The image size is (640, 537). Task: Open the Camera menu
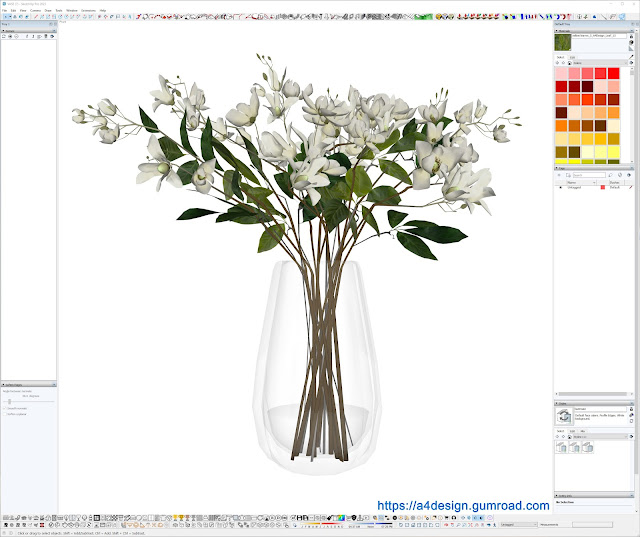coord(36,10)
